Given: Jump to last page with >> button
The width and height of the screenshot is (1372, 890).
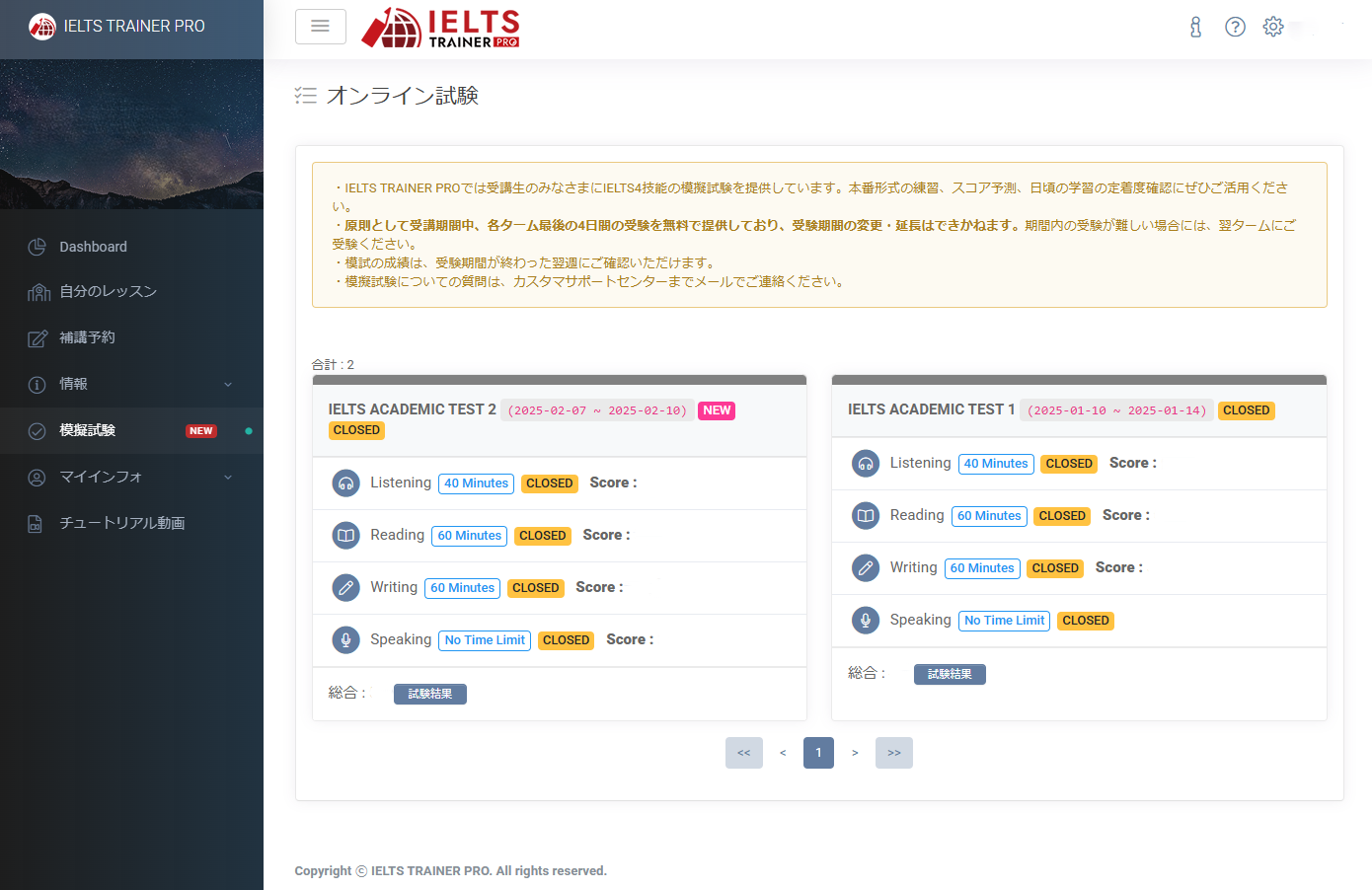Looking at the screenshot, I should (894, 753).
